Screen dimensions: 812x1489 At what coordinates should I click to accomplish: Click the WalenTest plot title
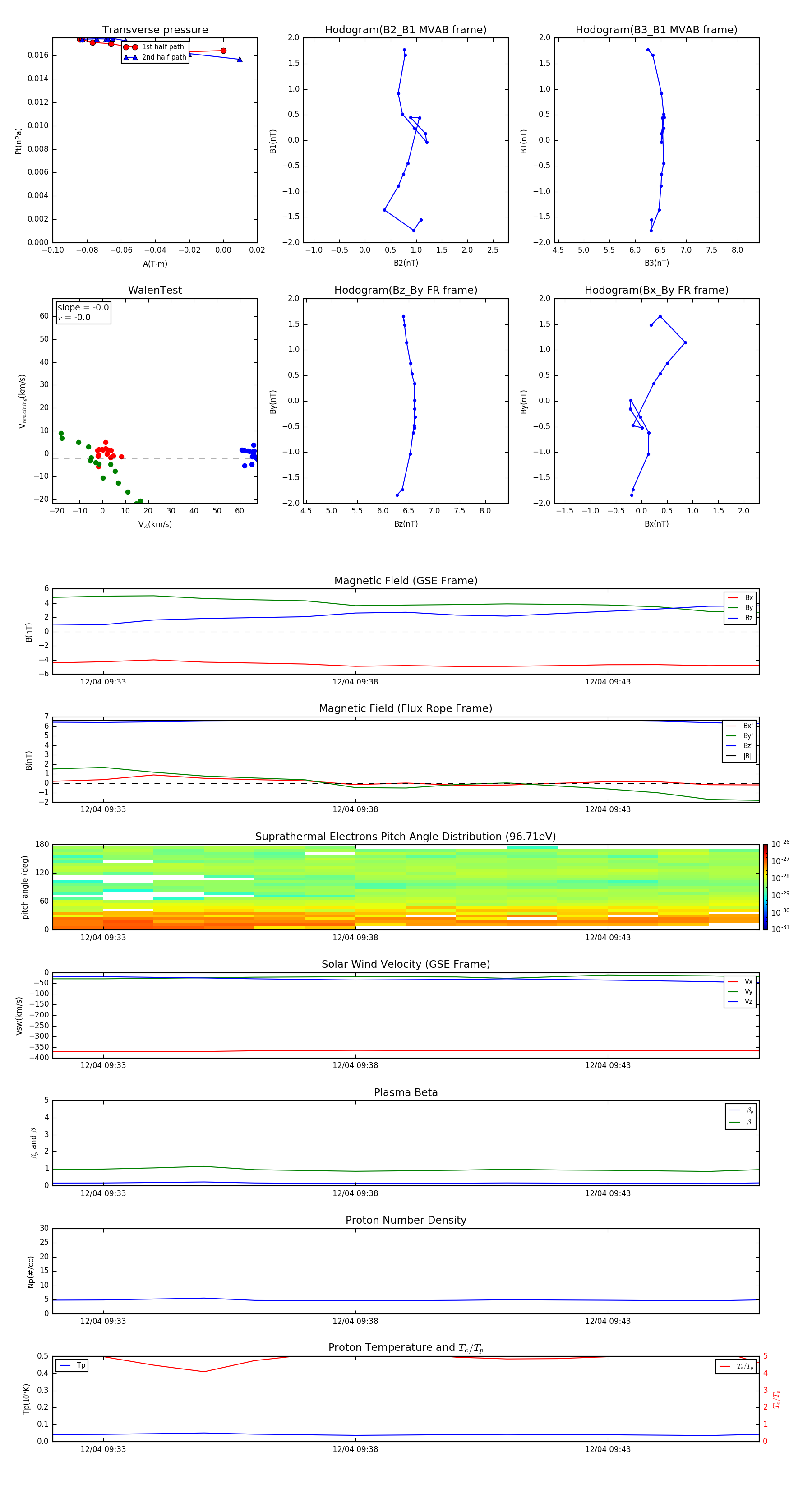click(x=155, y=290)
